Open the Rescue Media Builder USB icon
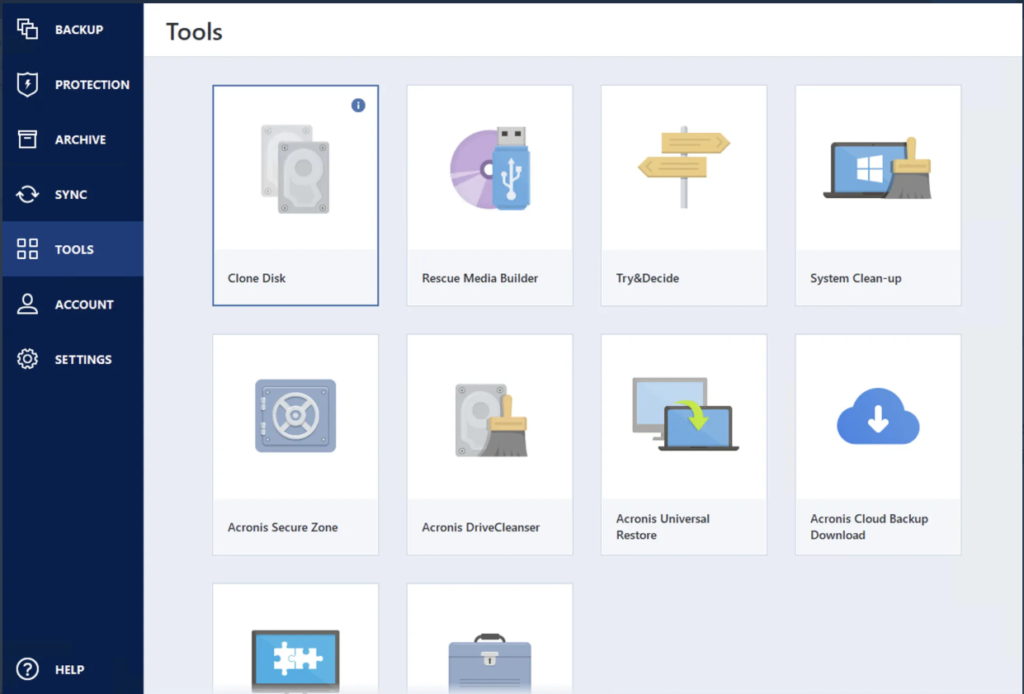 coord(489,168)
